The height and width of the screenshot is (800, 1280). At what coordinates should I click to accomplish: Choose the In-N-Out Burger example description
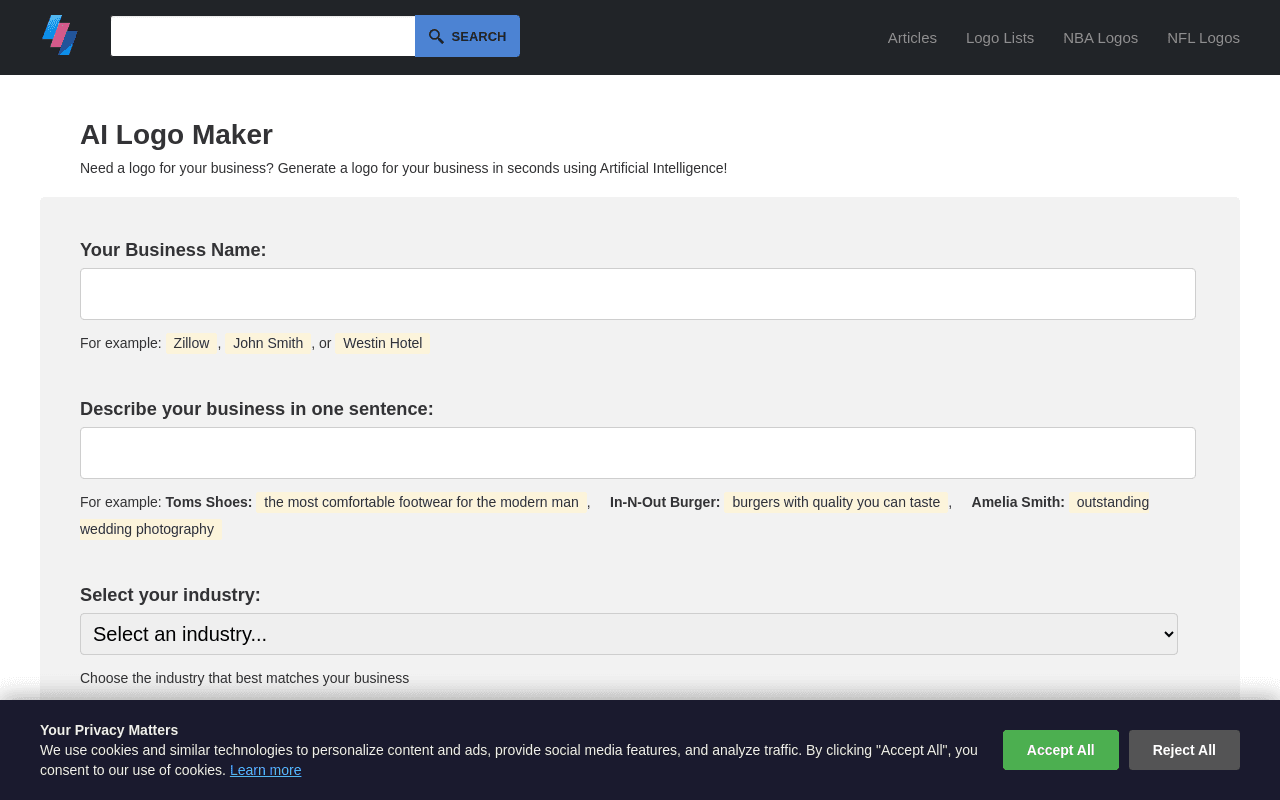(x=836, y=502)
